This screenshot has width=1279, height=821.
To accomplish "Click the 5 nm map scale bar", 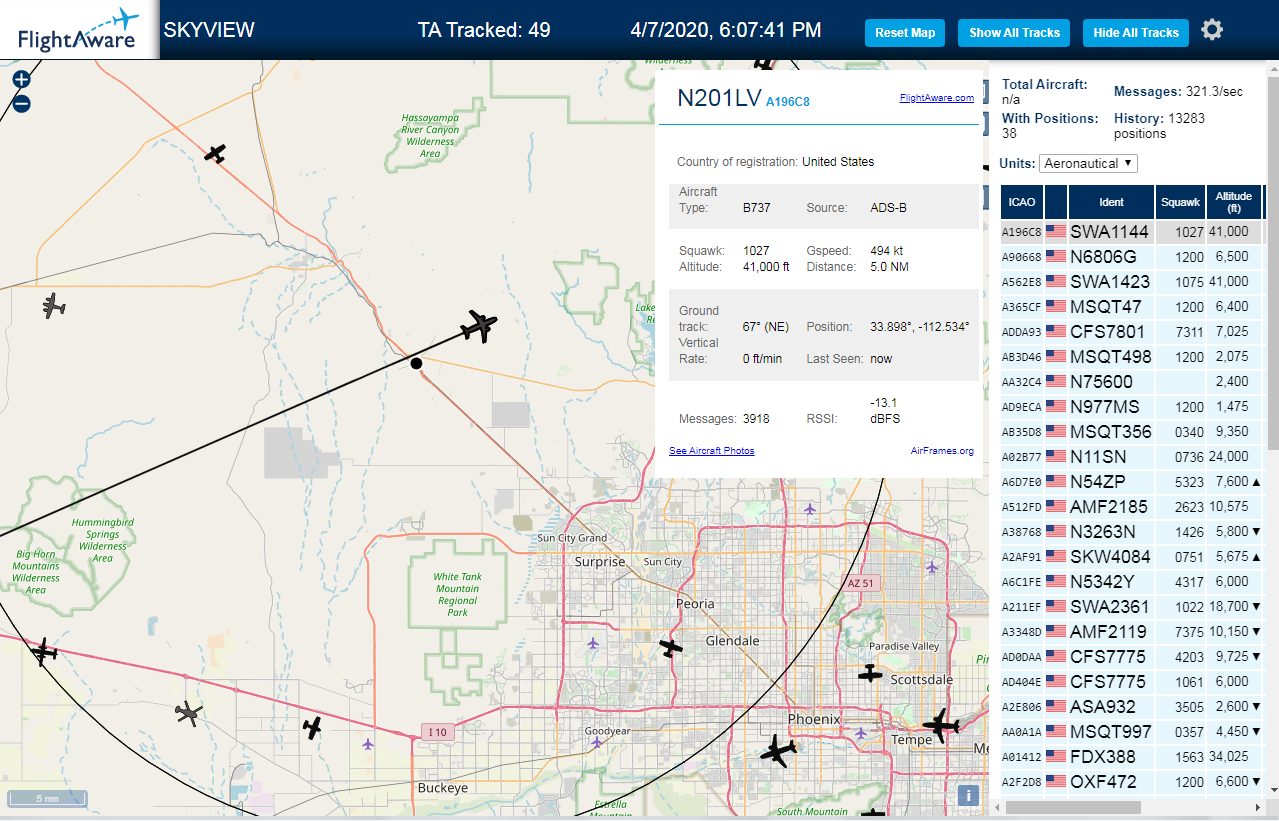I will 47,799.
